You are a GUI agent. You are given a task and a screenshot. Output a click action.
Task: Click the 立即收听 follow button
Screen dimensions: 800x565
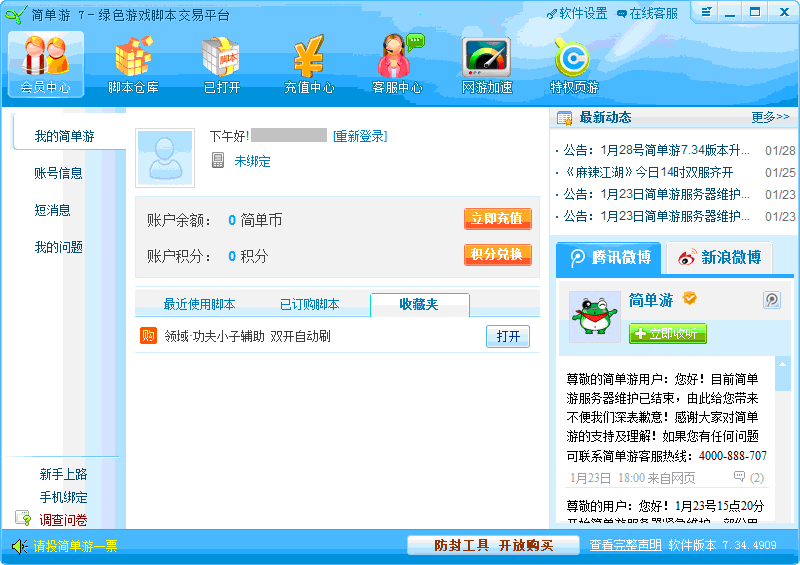click(x=667, y=334)
